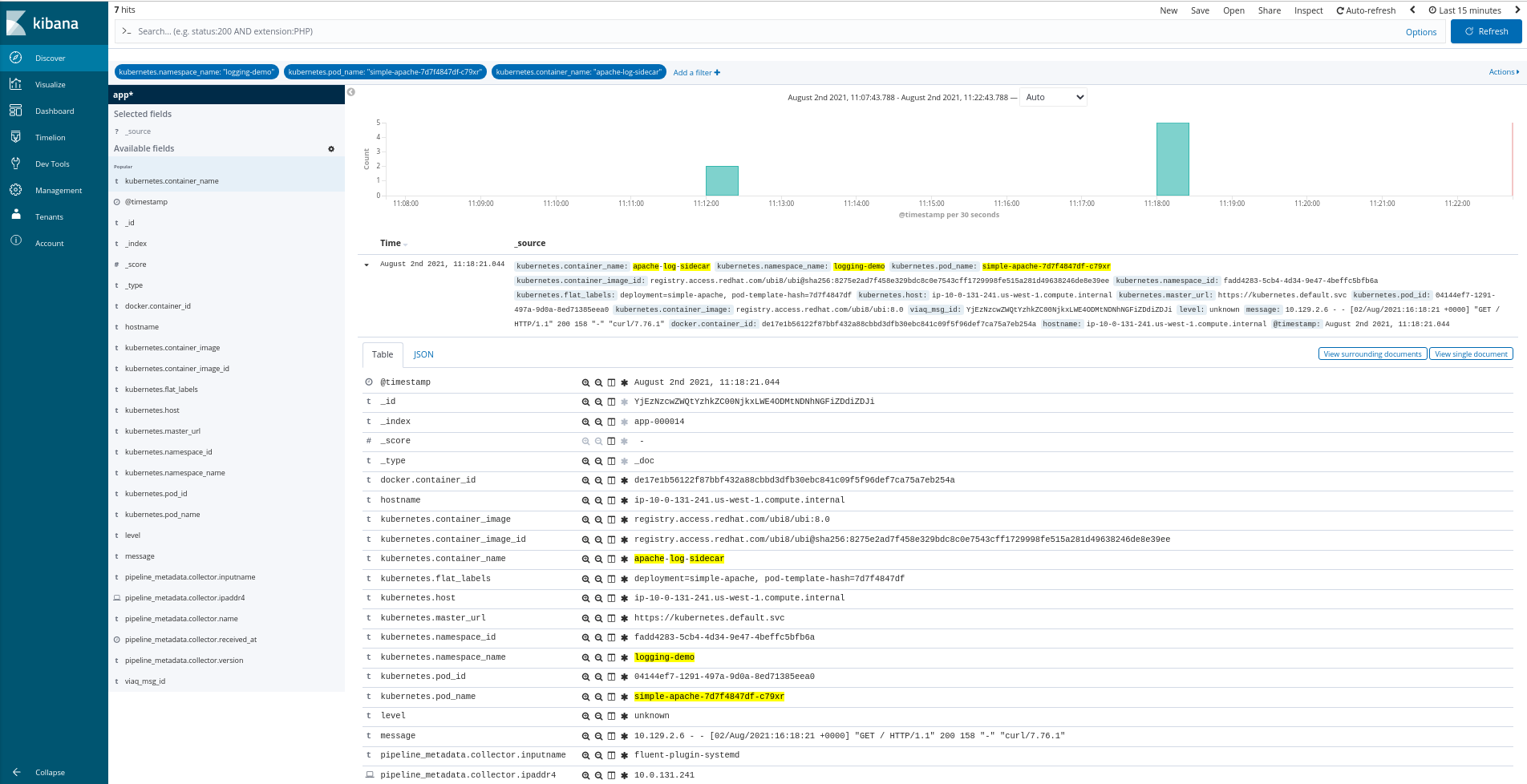Open the Tenants person icon
This screenshot has height=784, width=1527.
point(15,214)
